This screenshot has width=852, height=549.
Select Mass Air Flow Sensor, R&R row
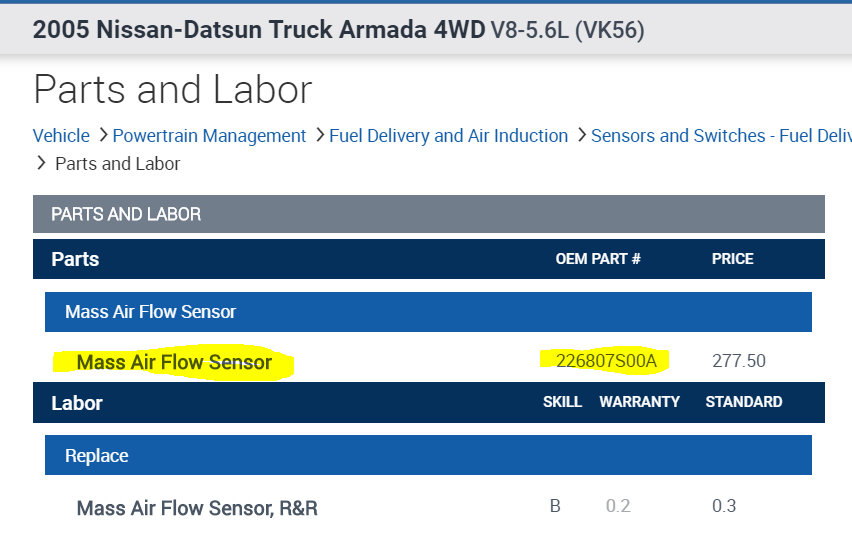coord(197,508)
